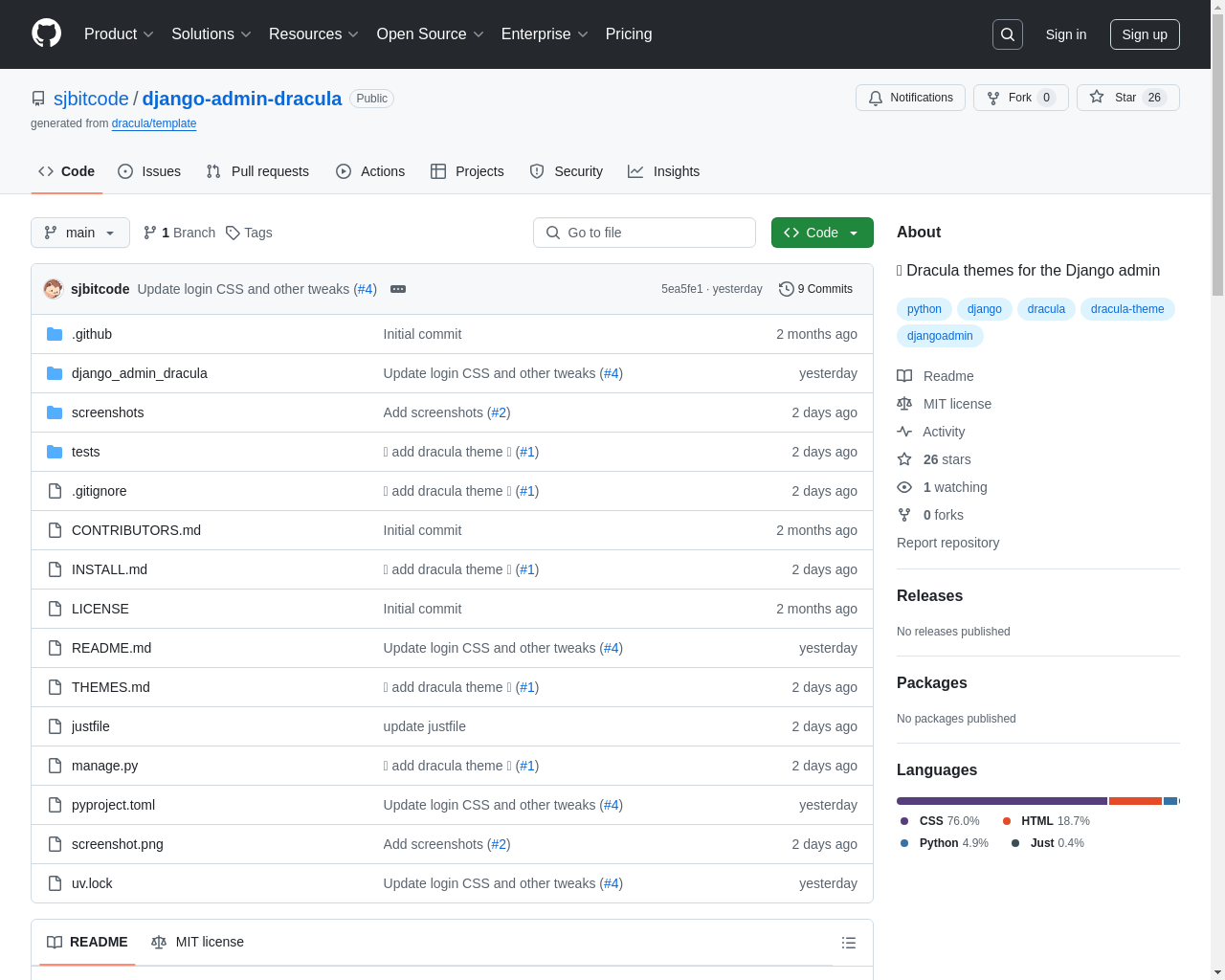Screen dimensions: 1225x980
Task: Expand the Product menu
Action: 119,34
